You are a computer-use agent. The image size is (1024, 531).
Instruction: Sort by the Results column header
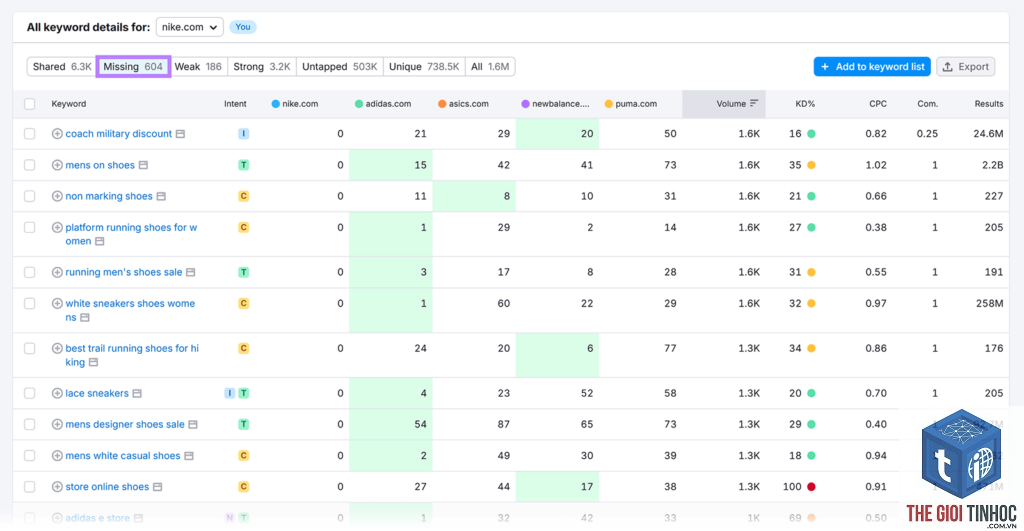[x=989, y=104]
